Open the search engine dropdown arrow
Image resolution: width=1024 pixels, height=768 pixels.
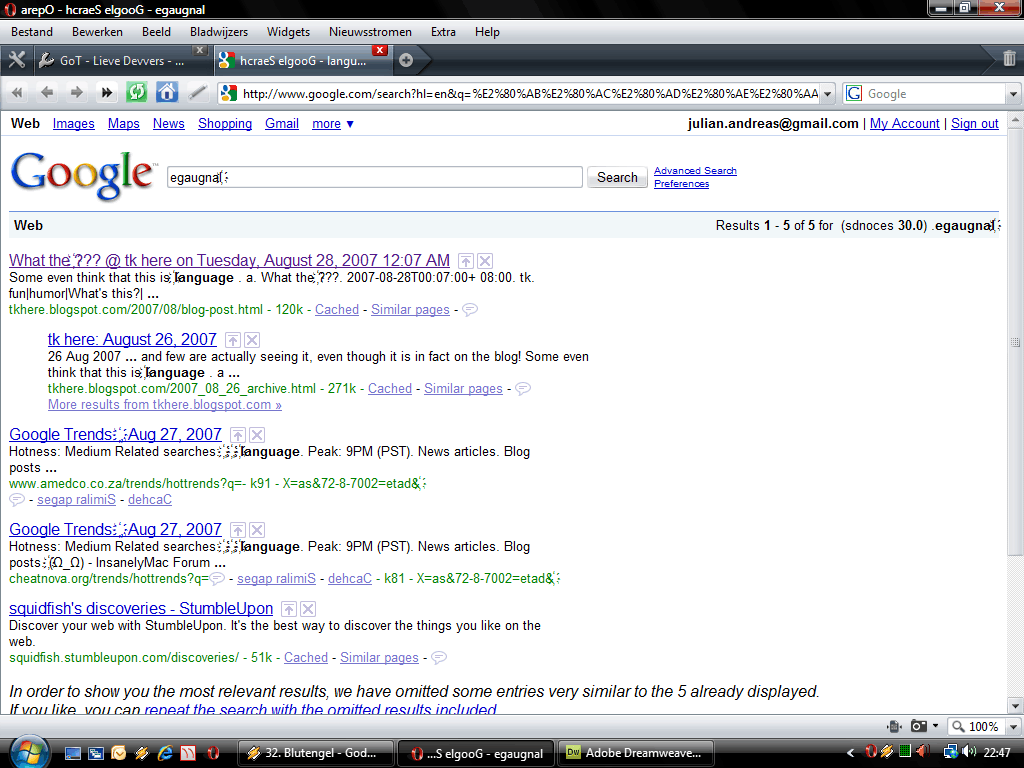point(1013,93)
